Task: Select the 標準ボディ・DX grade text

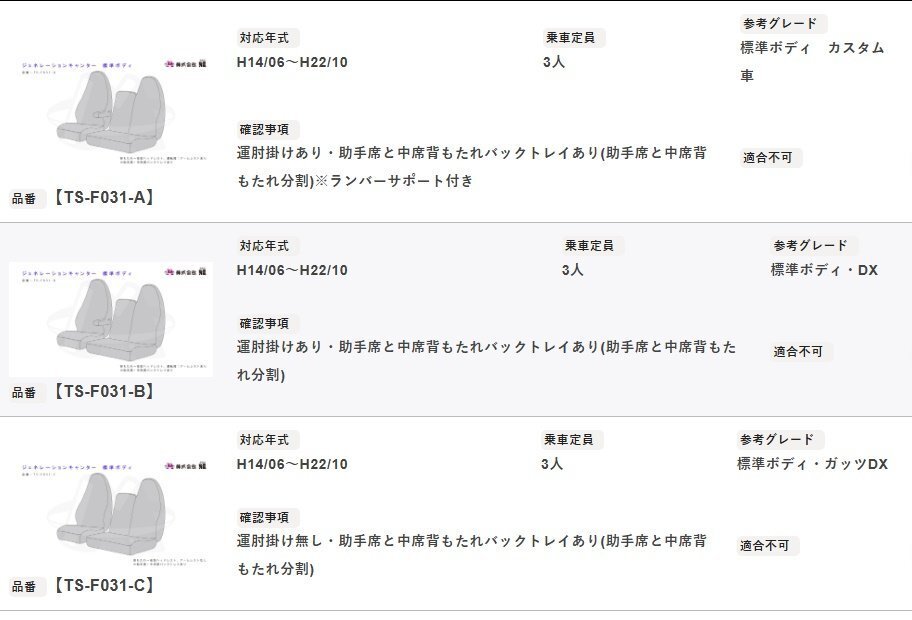Action: point(824,270)
